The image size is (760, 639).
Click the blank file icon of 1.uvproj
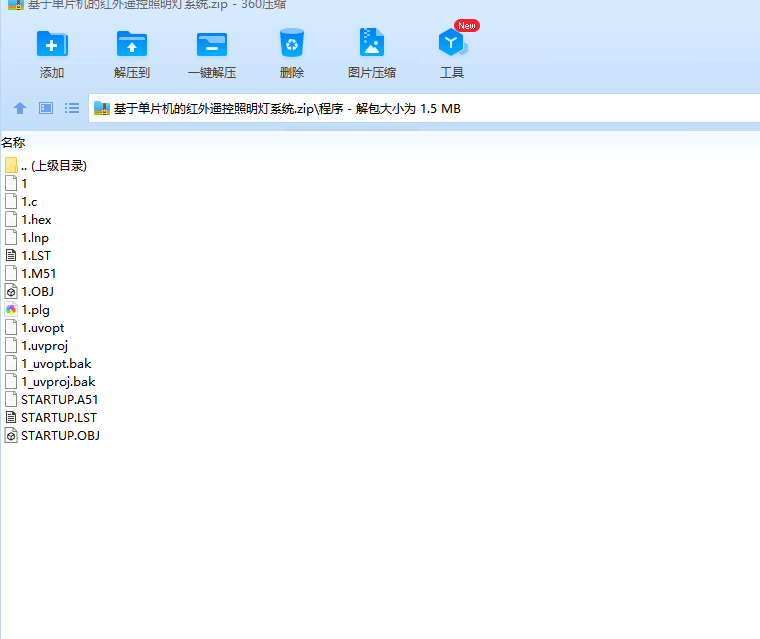point(11,346)
